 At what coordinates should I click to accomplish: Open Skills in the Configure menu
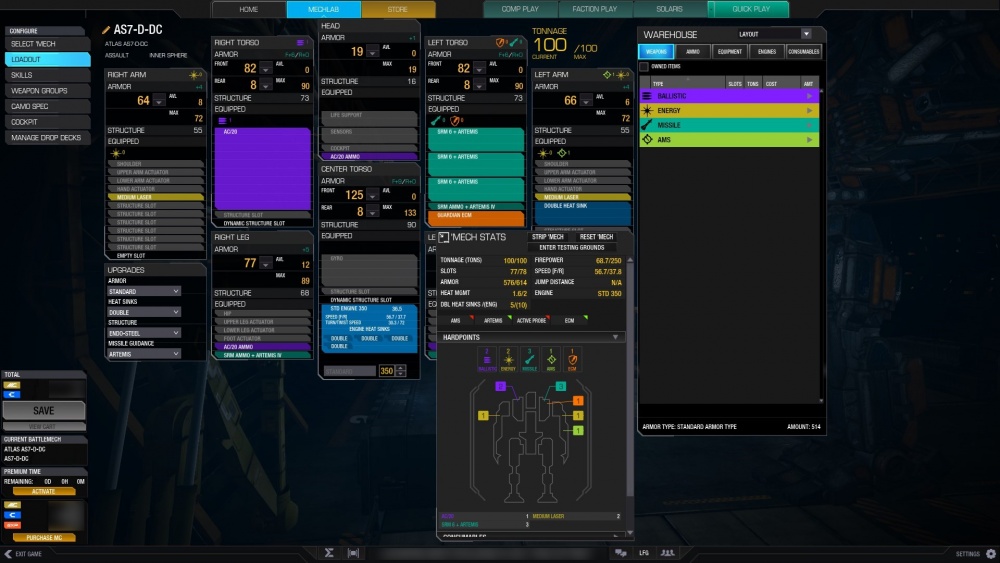coord(47,75)
